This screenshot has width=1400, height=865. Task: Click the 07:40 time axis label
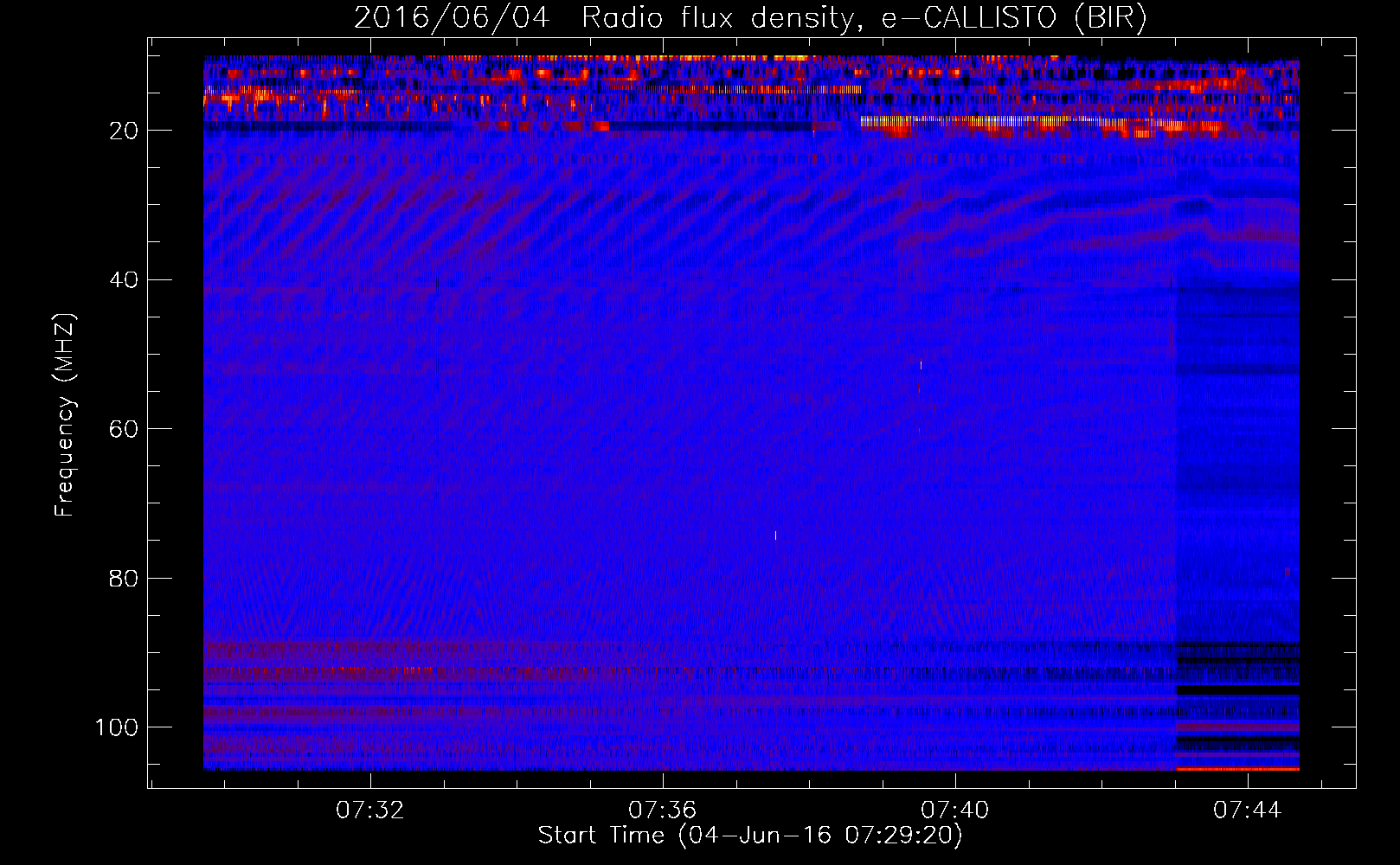pyautogui.click(x=955, y=811)
